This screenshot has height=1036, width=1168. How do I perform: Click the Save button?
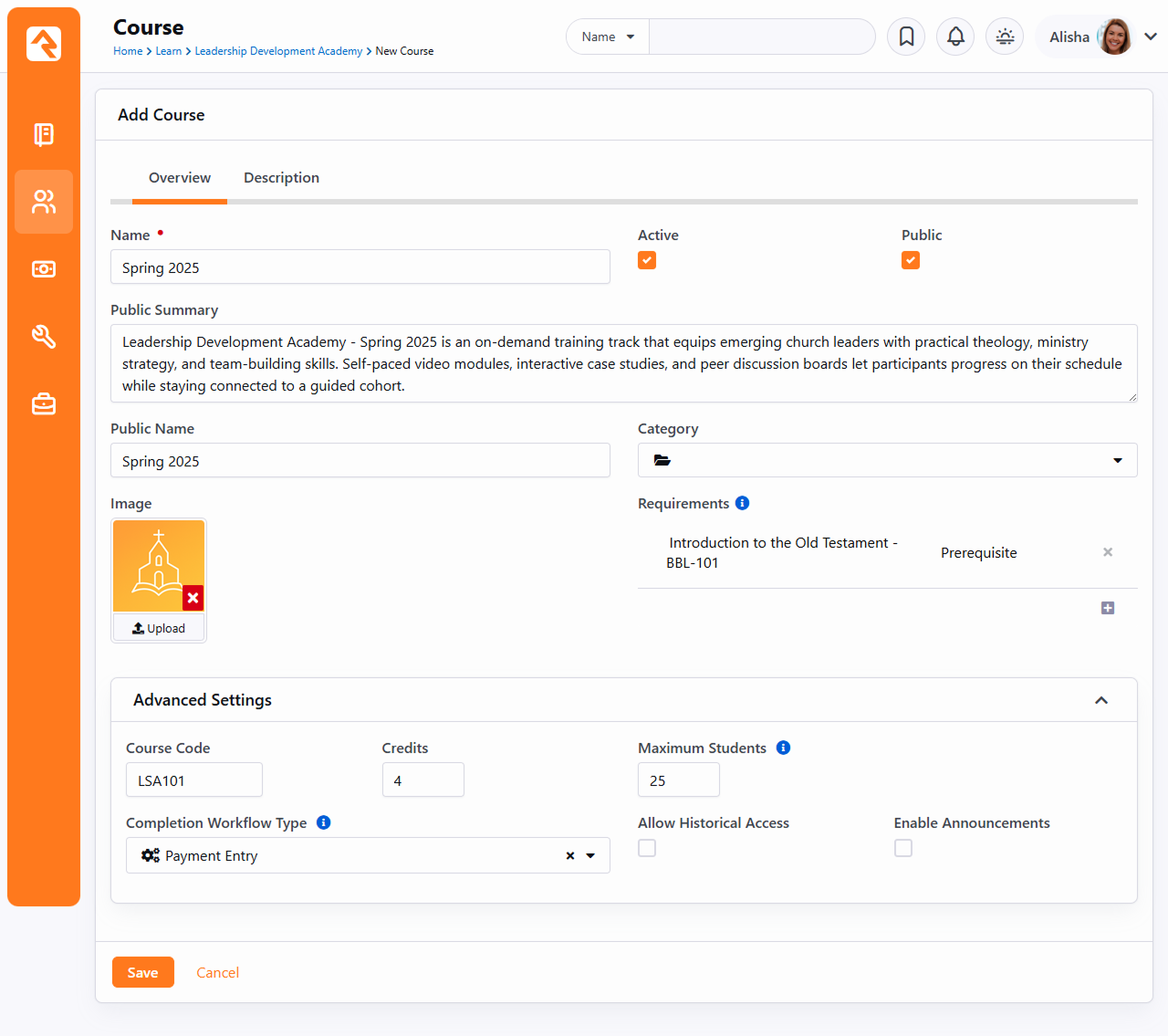142,972
